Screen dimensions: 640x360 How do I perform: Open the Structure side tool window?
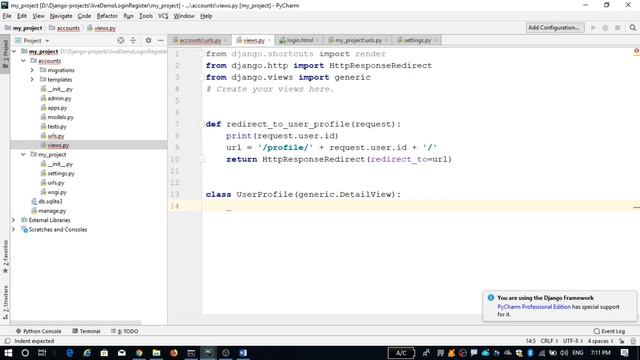point(5,302)
